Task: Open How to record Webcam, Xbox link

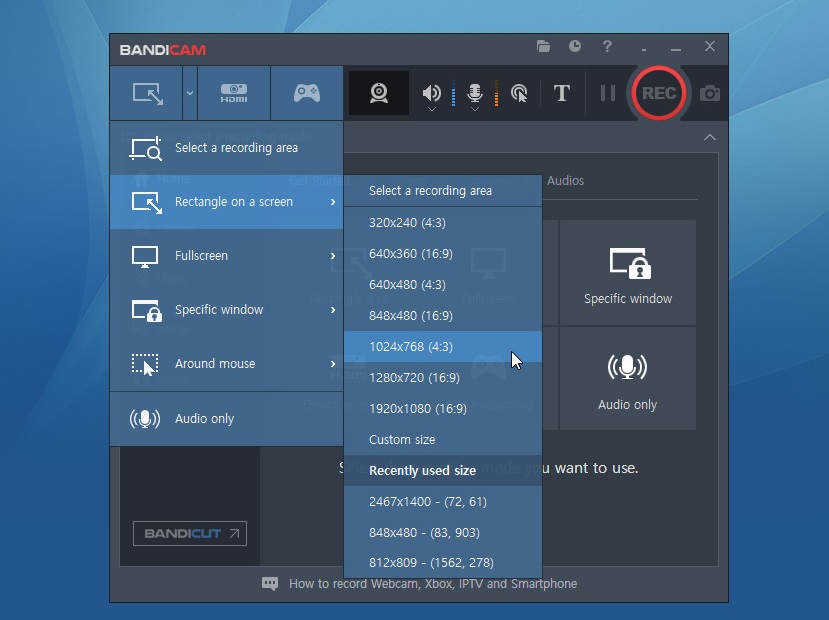Action: [x=432, y=584]
